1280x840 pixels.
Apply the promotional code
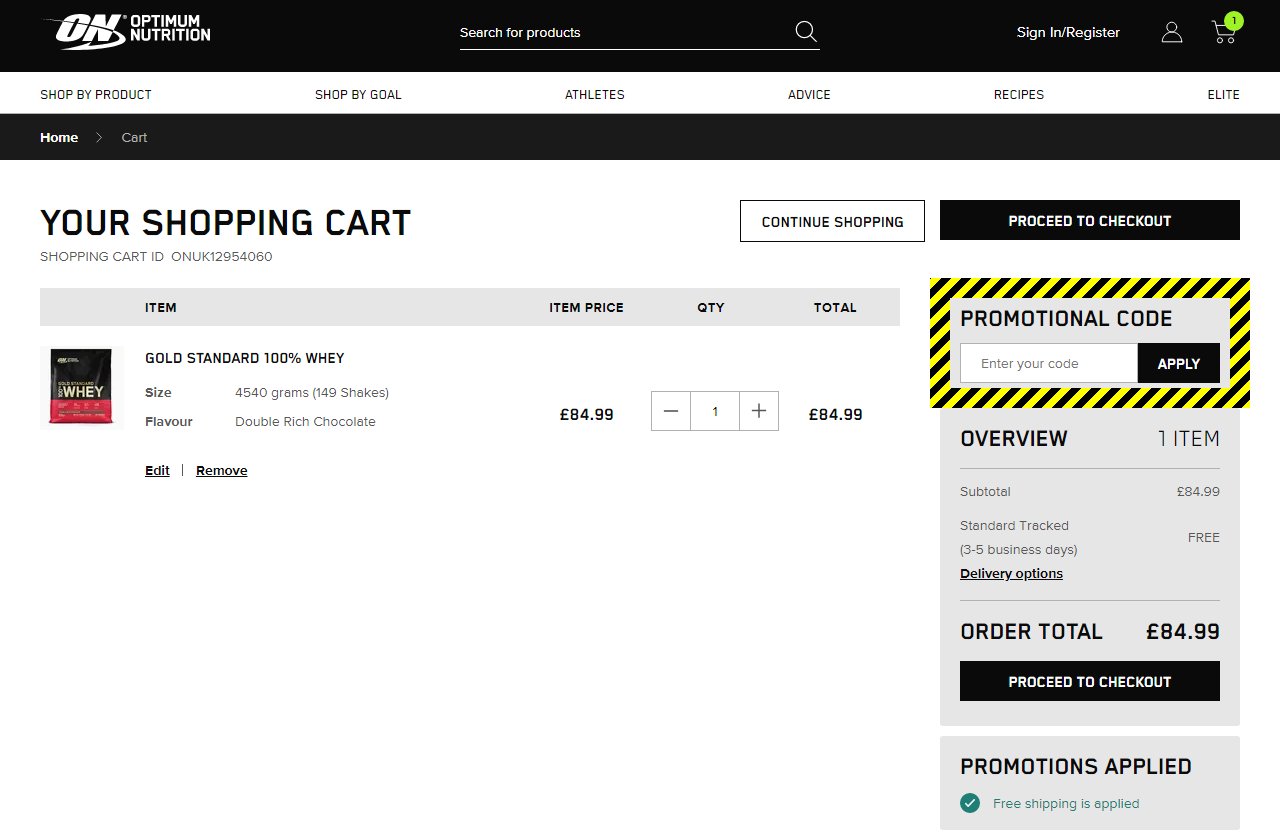(x=1179, y=363)
